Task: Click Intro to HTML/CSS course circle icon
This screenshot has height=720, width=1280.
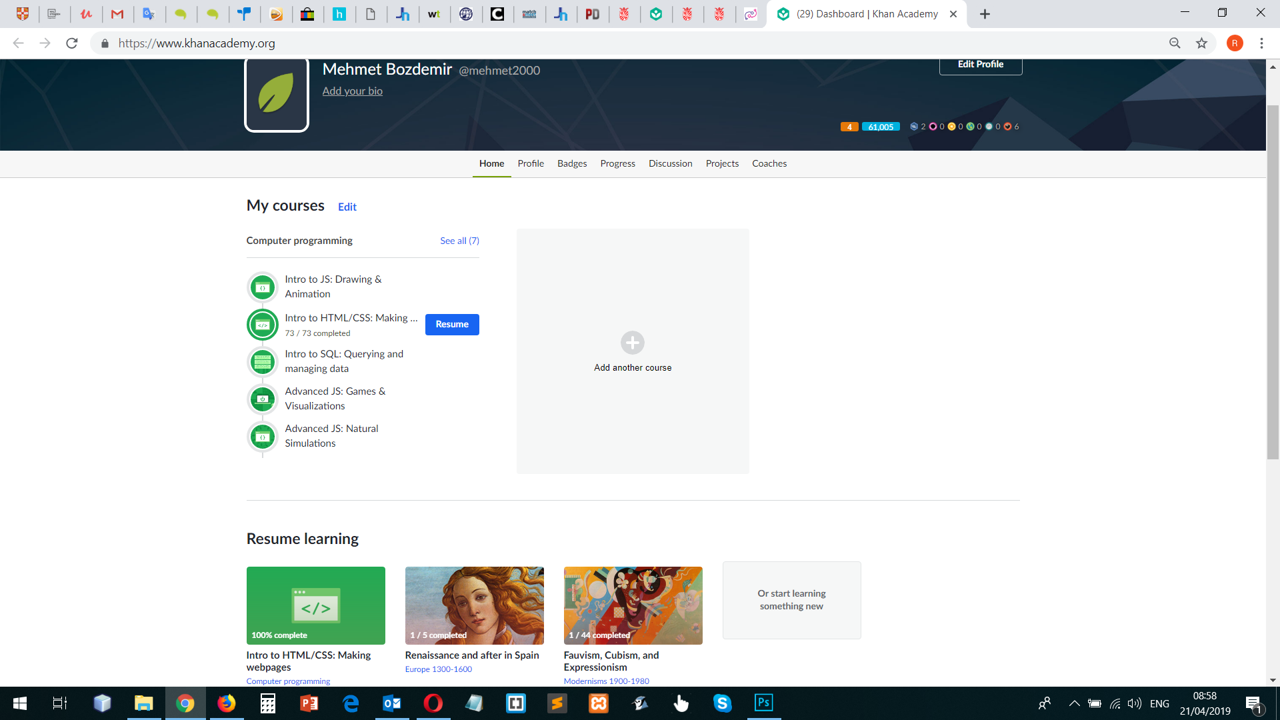Action: point(262,324)
